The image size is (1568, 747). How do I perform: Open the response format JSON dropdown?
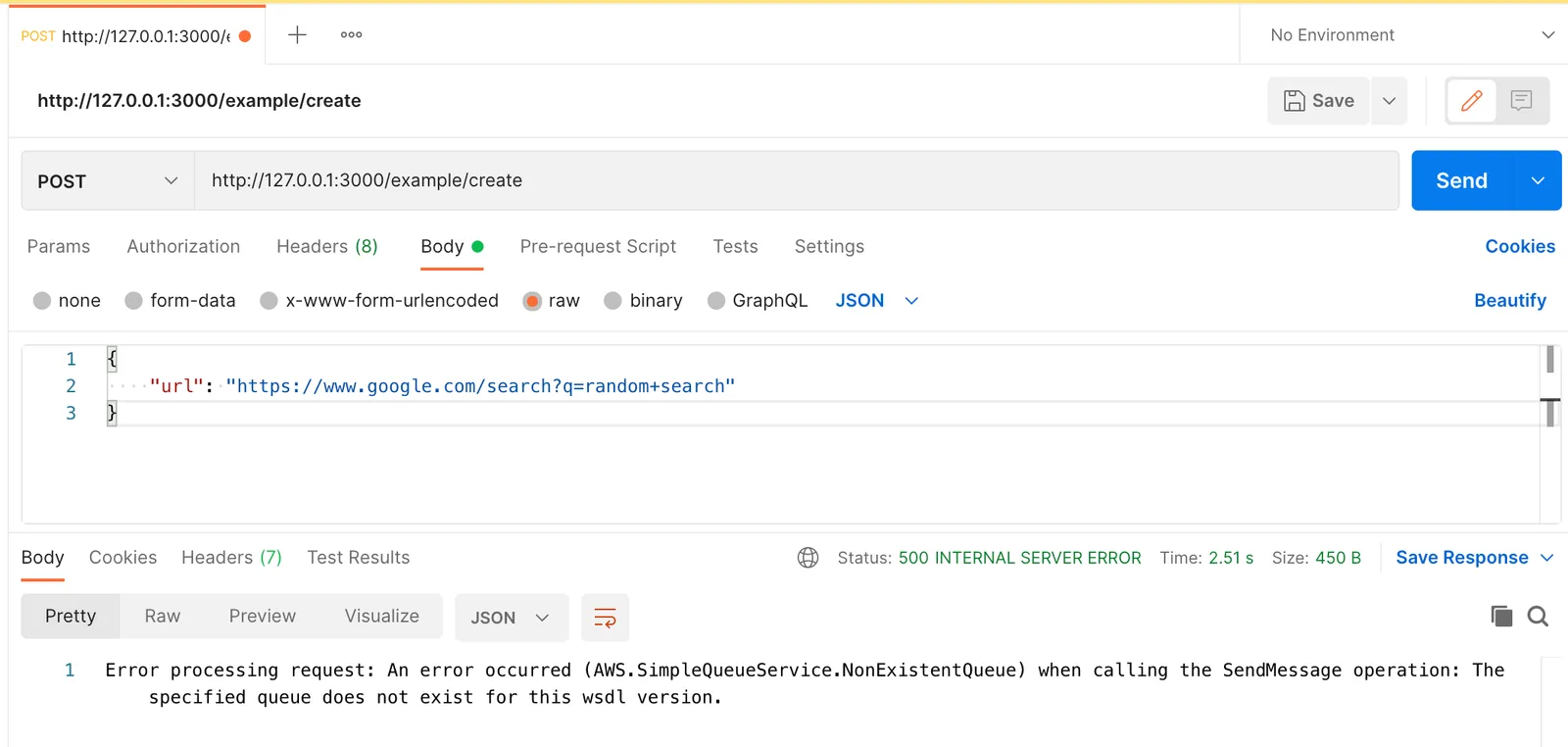[512, 618]
